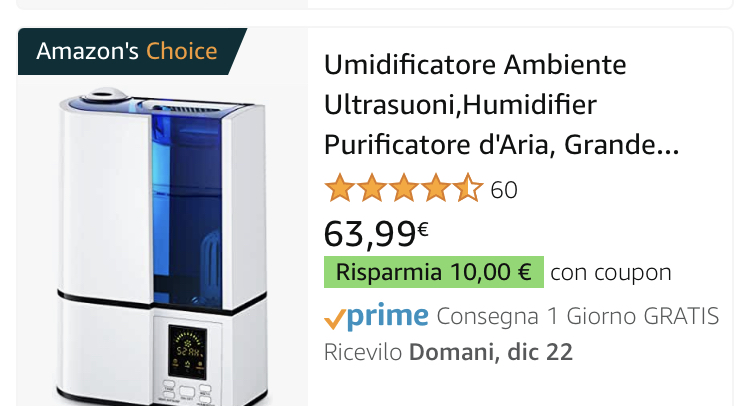Click the "con coupon" text
Screen dimensions: 750x406
611,272
